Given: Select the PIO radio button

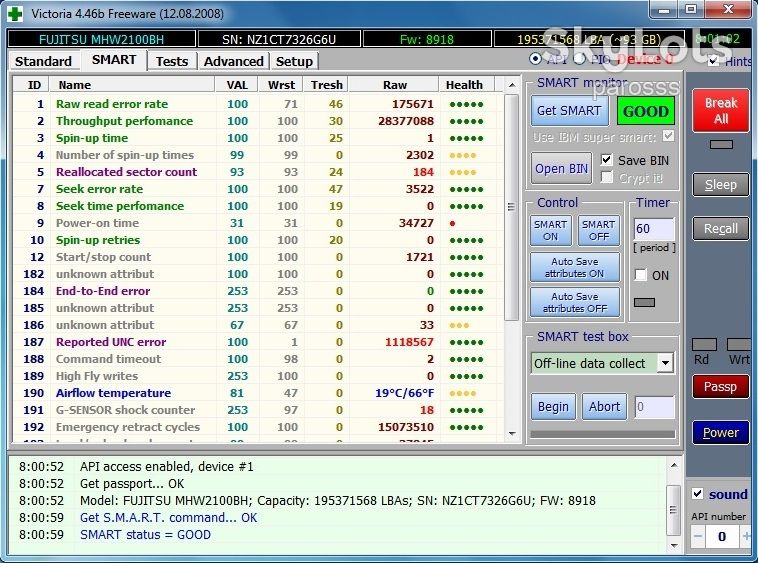Looking at the screenshot, I should click(579, 59).
